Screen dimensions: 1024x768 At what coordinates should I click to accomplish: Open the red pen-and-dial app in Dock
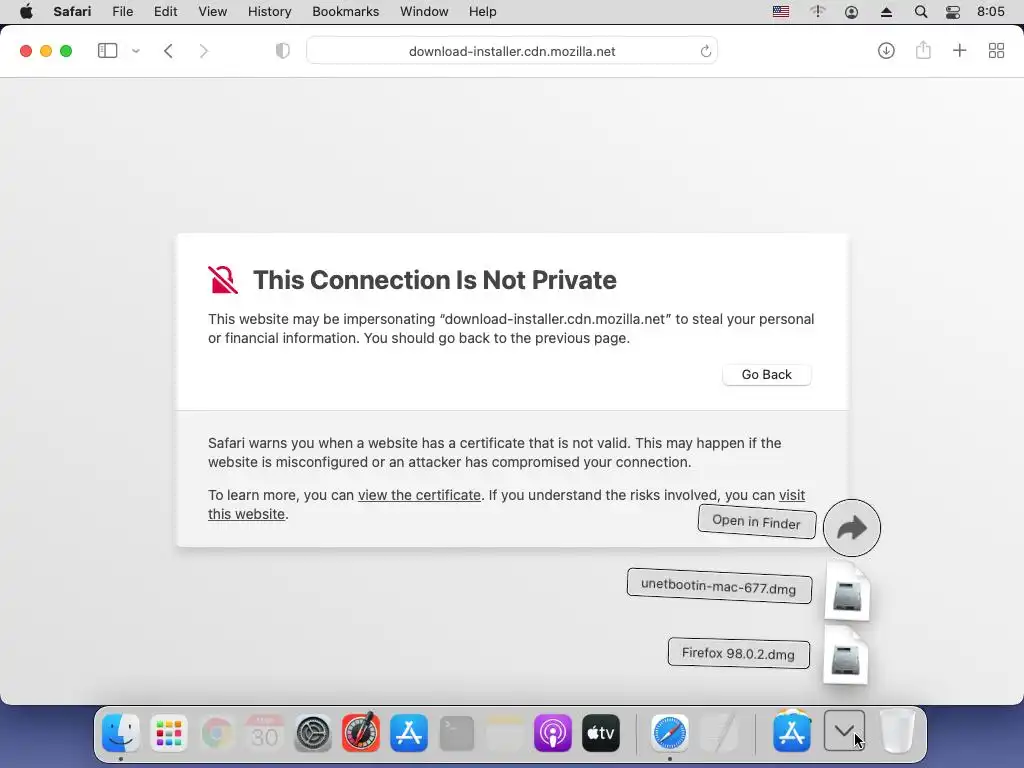(360, 733)
